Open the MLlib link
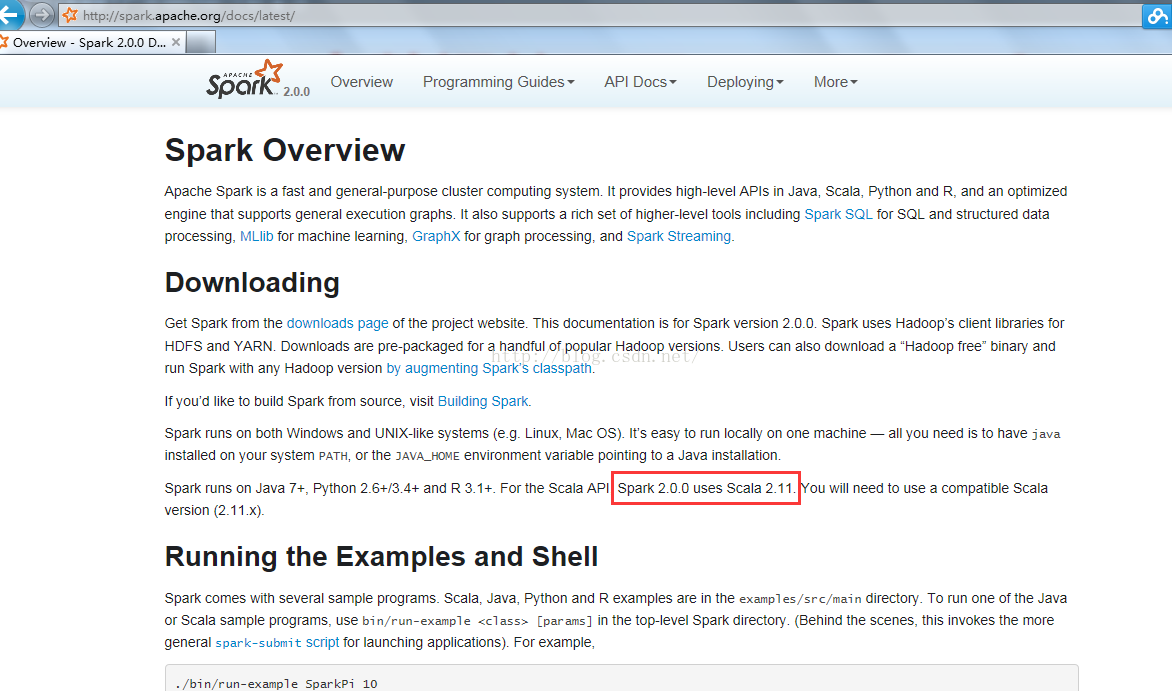Screen dimensions: 1172x691 [x=256, y=236]
